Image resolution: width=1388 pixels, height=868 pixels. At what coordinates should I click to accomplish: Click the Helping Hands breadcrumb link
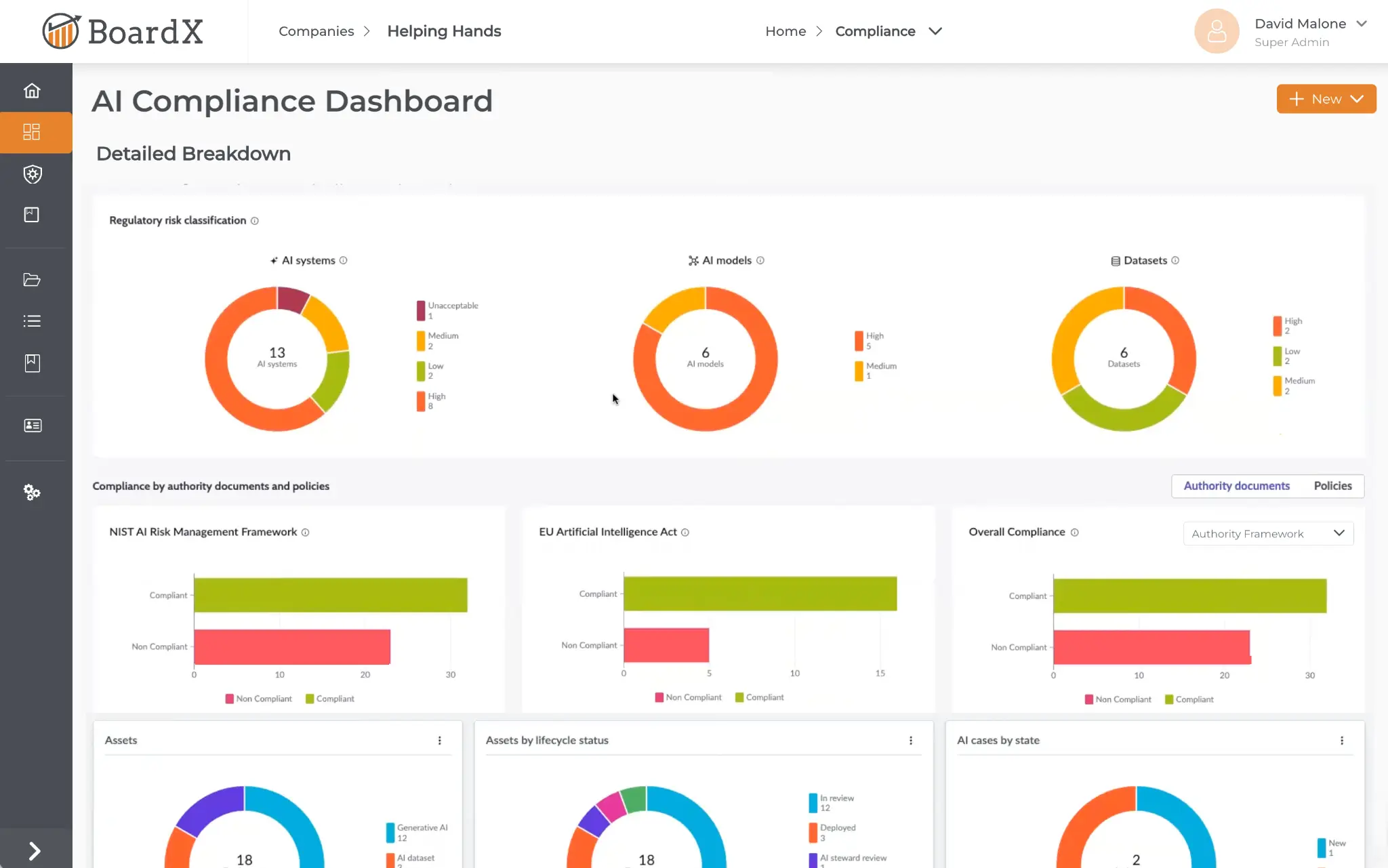(444, 31)
